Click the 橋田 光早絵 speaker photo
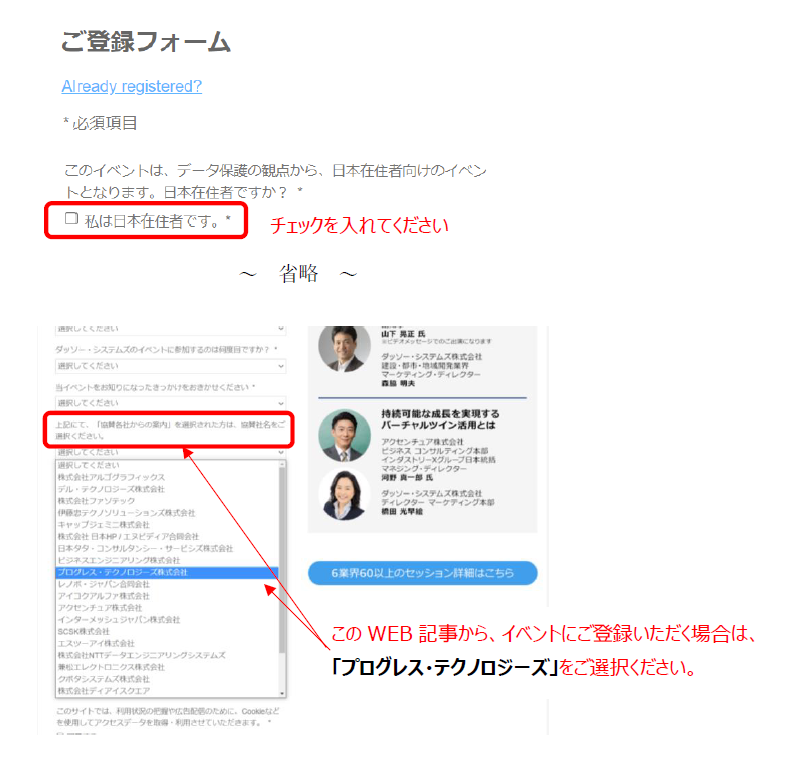 pos(344,494)
